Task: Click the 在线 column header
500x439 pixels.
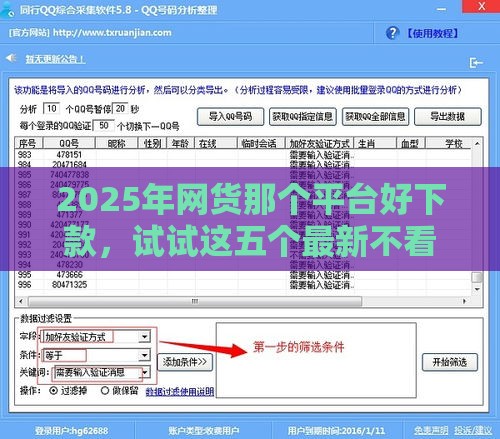Action: (x=216, y=143)
